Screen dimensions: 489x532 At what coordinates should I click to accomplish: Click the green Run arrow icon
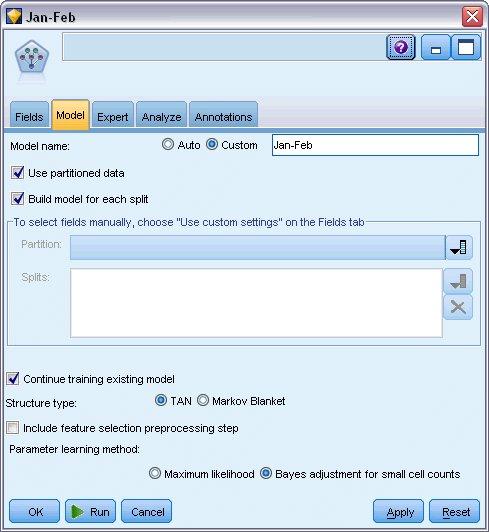pos(78,512)
